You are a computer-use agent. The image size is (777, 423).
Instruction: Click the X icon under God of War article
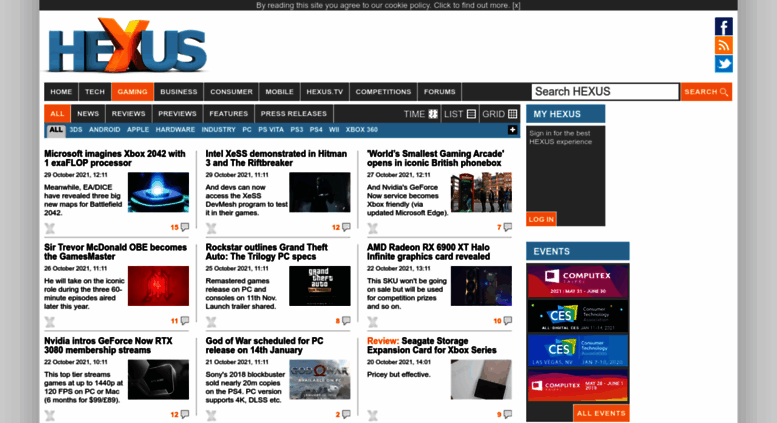pos(211,416)
